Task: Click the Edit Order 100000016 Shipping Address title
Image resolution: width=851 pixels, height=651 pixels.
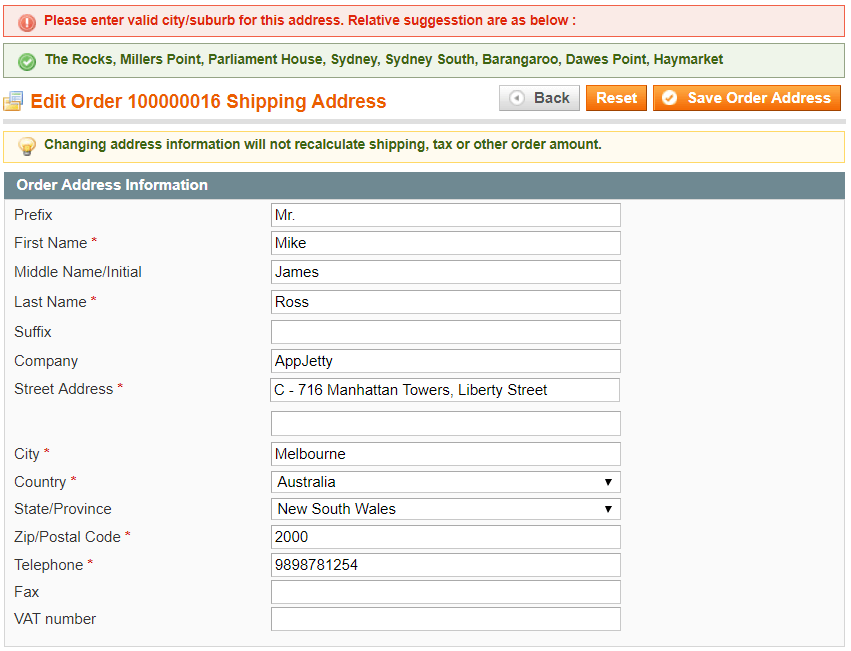Action: [x=208, y=102]
